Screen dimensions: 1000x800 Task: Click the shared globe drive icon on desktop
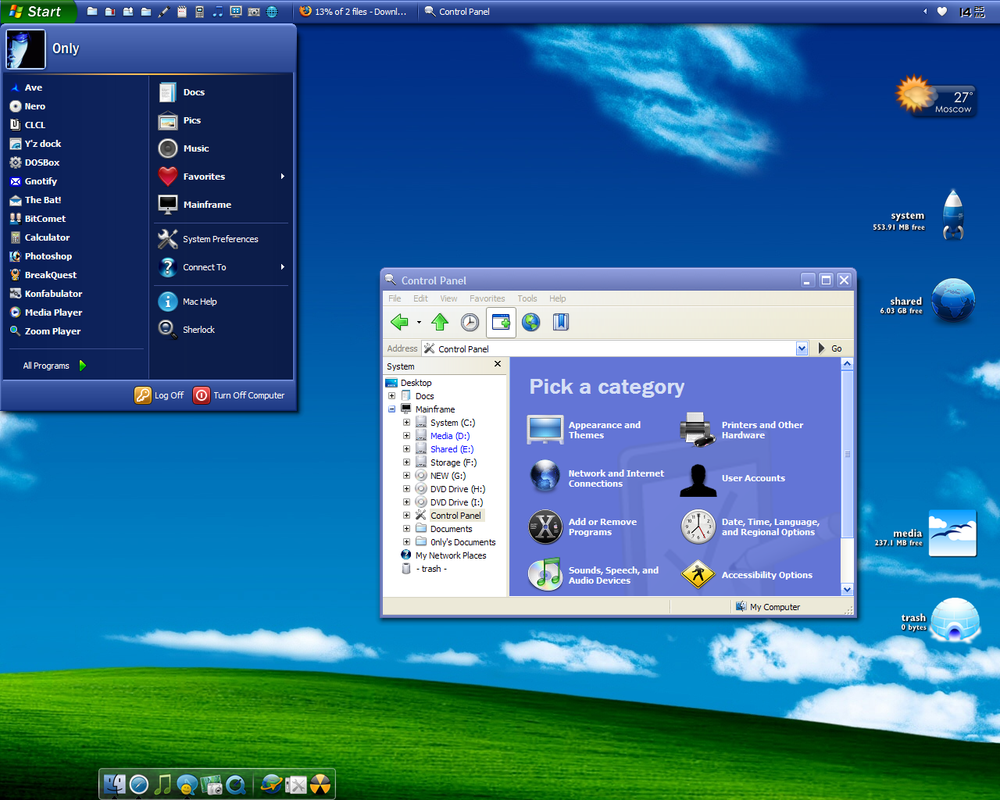point(953,300)
